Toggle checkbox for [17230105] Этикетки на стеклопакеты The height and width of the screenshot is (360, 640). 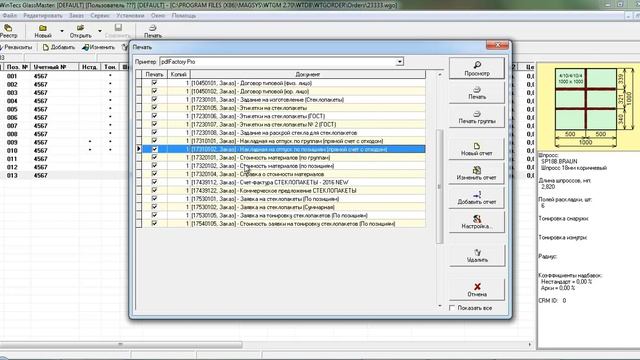pos(154,108)
